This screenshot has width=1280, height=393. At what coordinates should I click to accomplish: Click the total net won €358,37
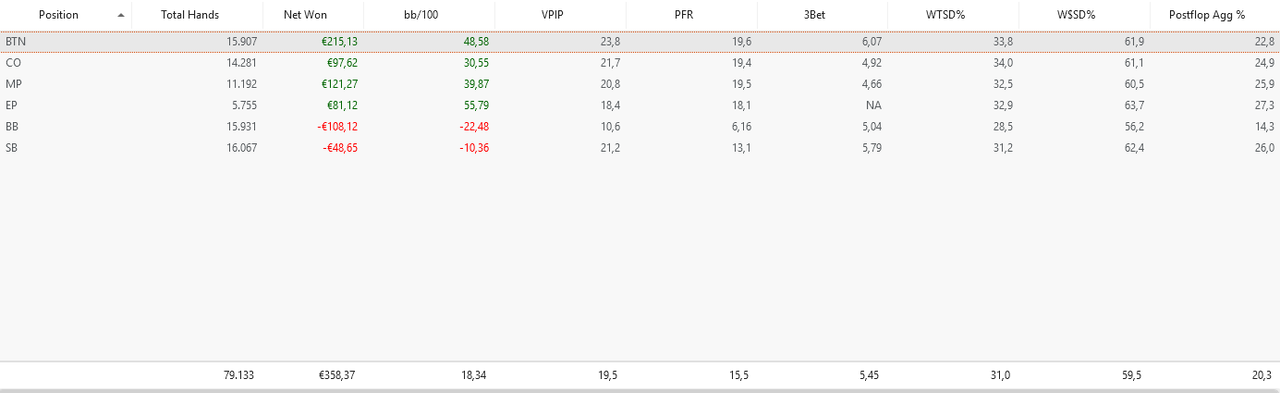(x=335, y=375)
